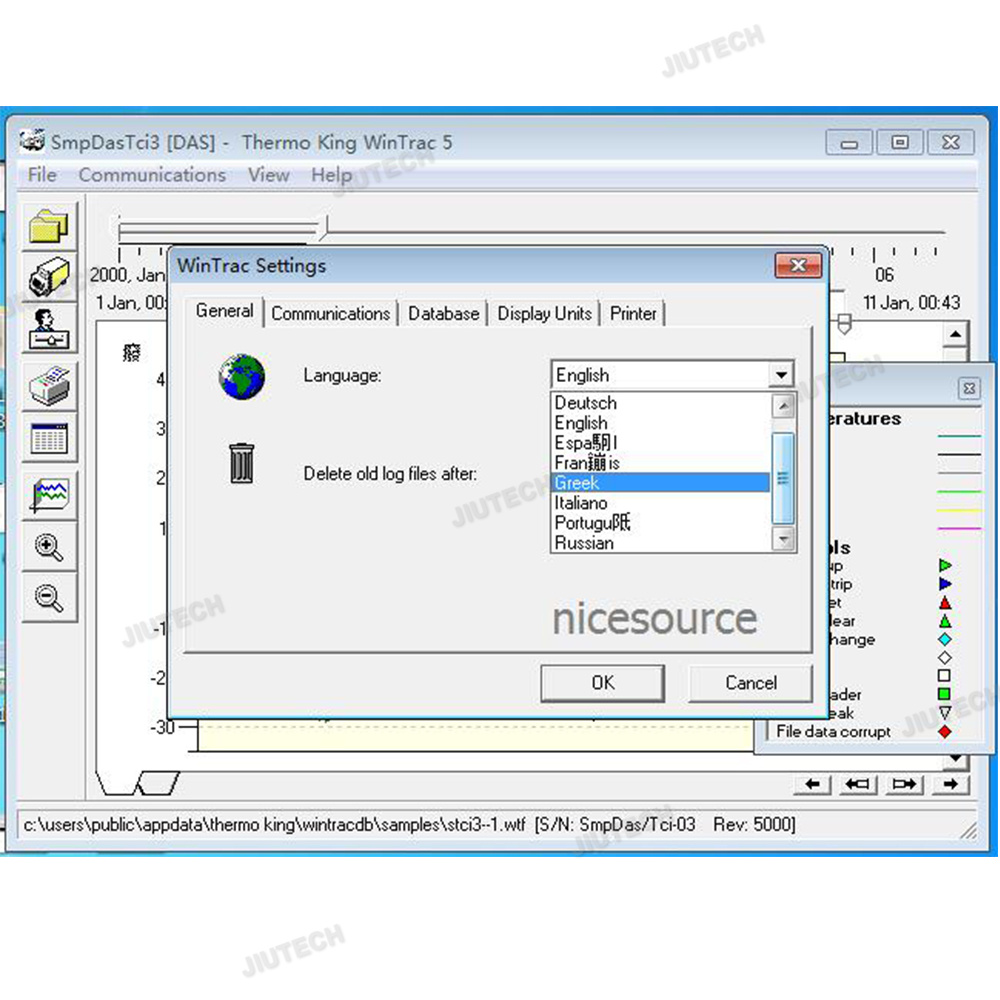The width and height of the screenshot is (1000, 1000).
Task: Click the reefer unit download toolbar icon
Action: click(x=49, y=277)
